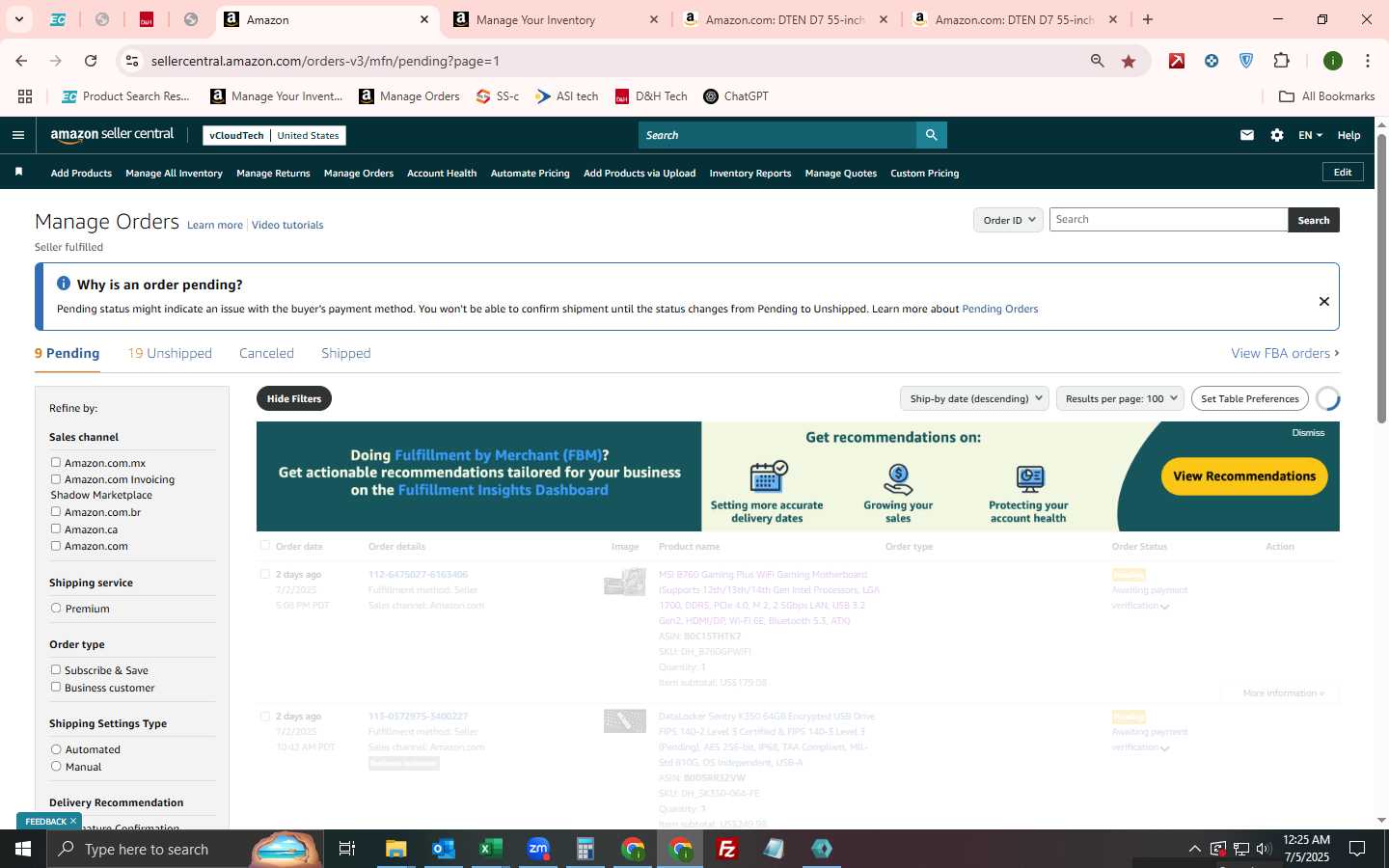
Task: Open the Excel icon in the taskbar
Action: (x=491, y=849)
